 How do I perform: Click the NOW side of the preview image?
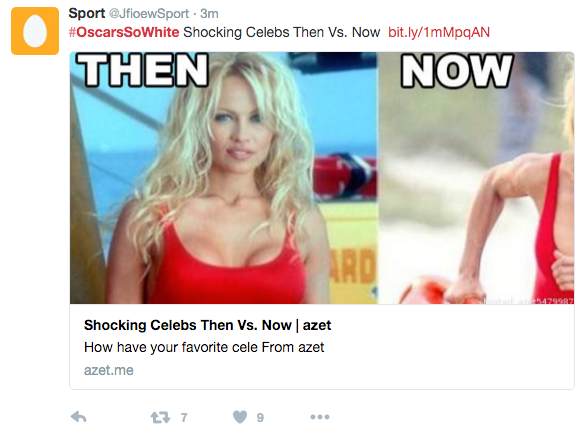[476, 178]
